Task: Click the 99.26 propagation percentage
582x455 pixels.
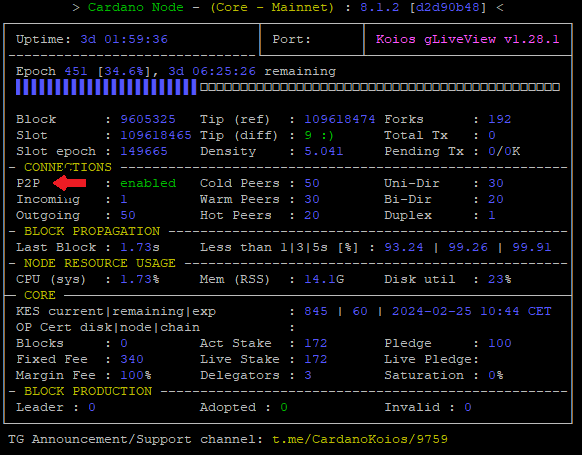Action: 468,247
